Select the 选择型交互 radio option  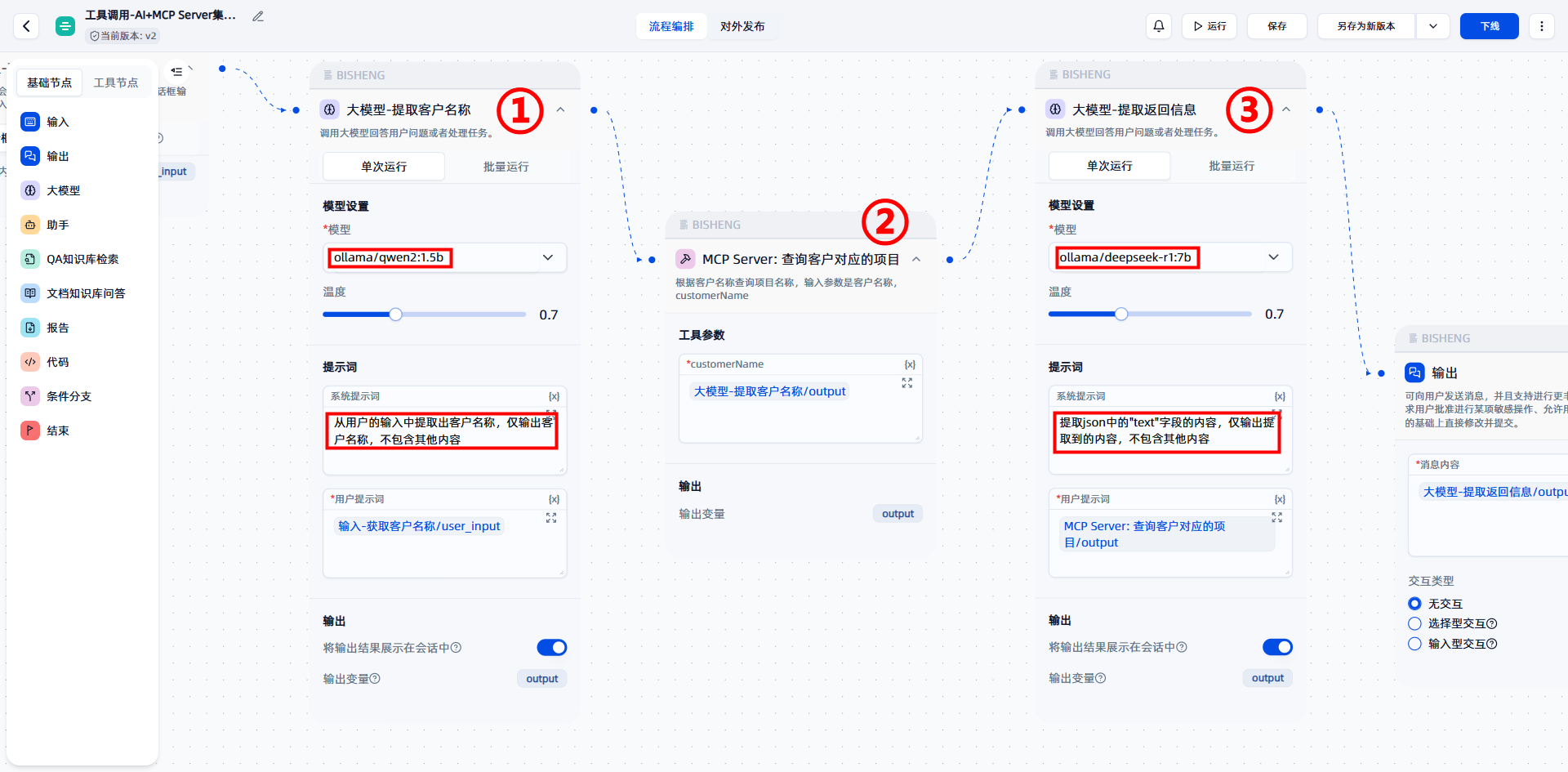1414,624
